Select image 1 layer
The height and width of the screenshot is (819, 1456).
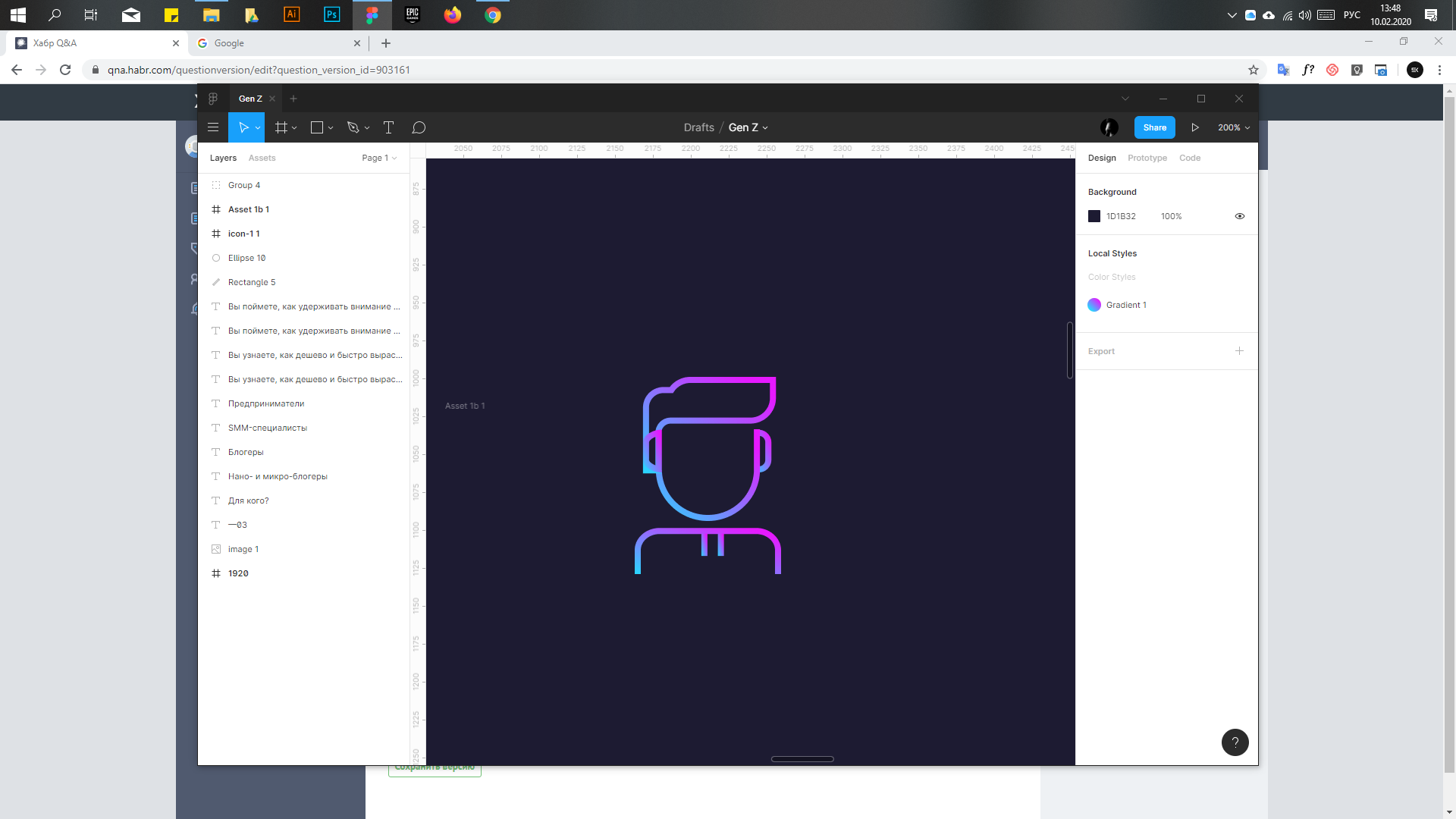click(303, 549)
